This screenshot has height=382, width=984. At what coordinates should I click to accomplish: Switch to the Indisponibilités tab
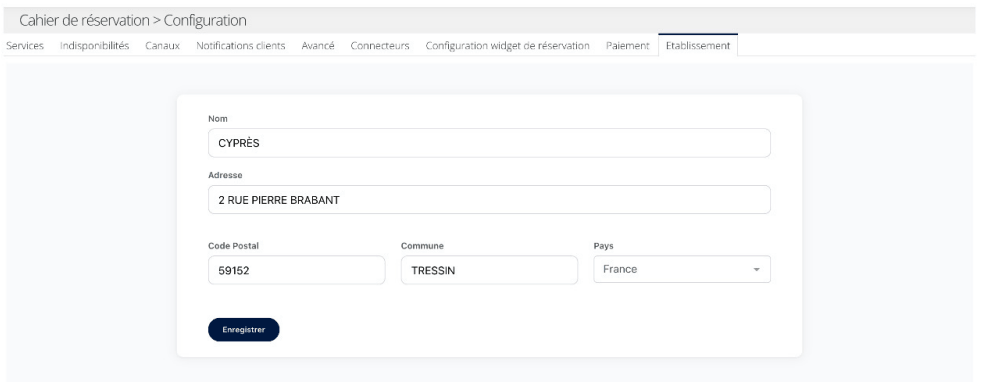point(94,46)
